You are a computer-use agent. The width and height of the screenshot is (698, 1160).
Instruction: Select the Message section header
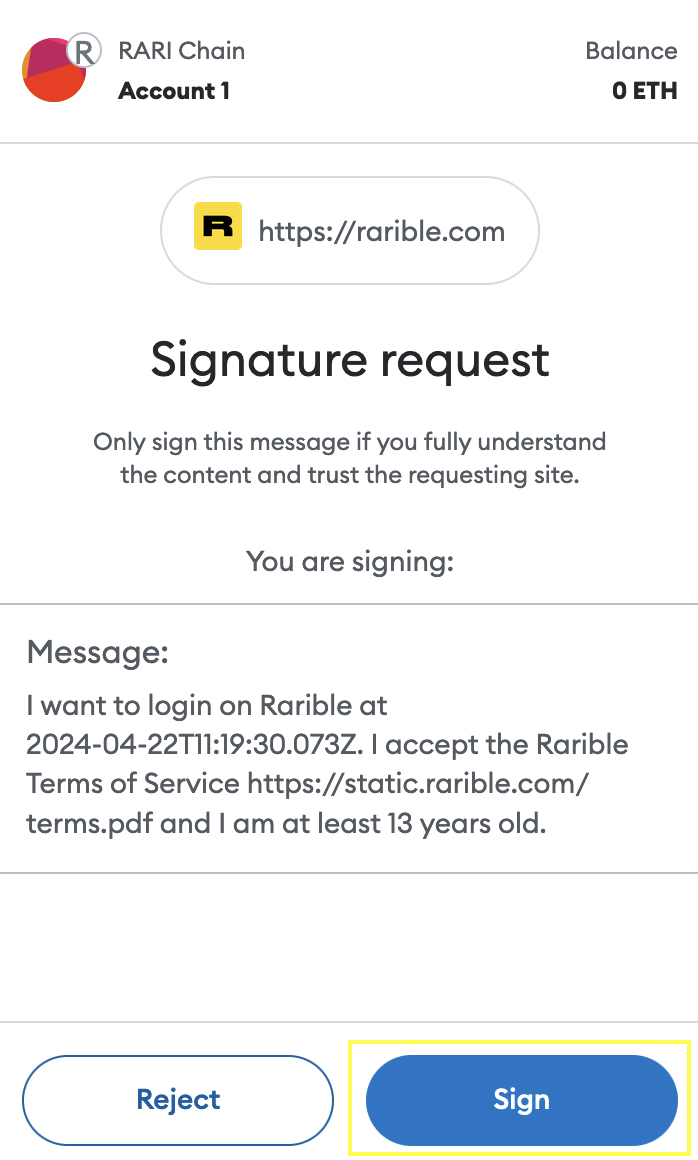tap(96, 652)
